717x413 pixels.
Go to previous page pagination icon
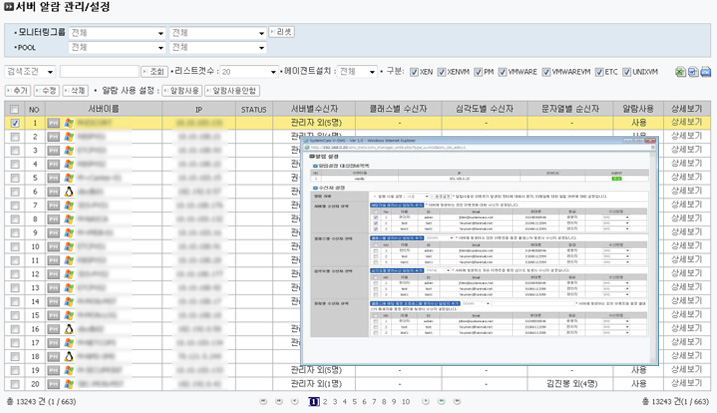coord(295,401)
